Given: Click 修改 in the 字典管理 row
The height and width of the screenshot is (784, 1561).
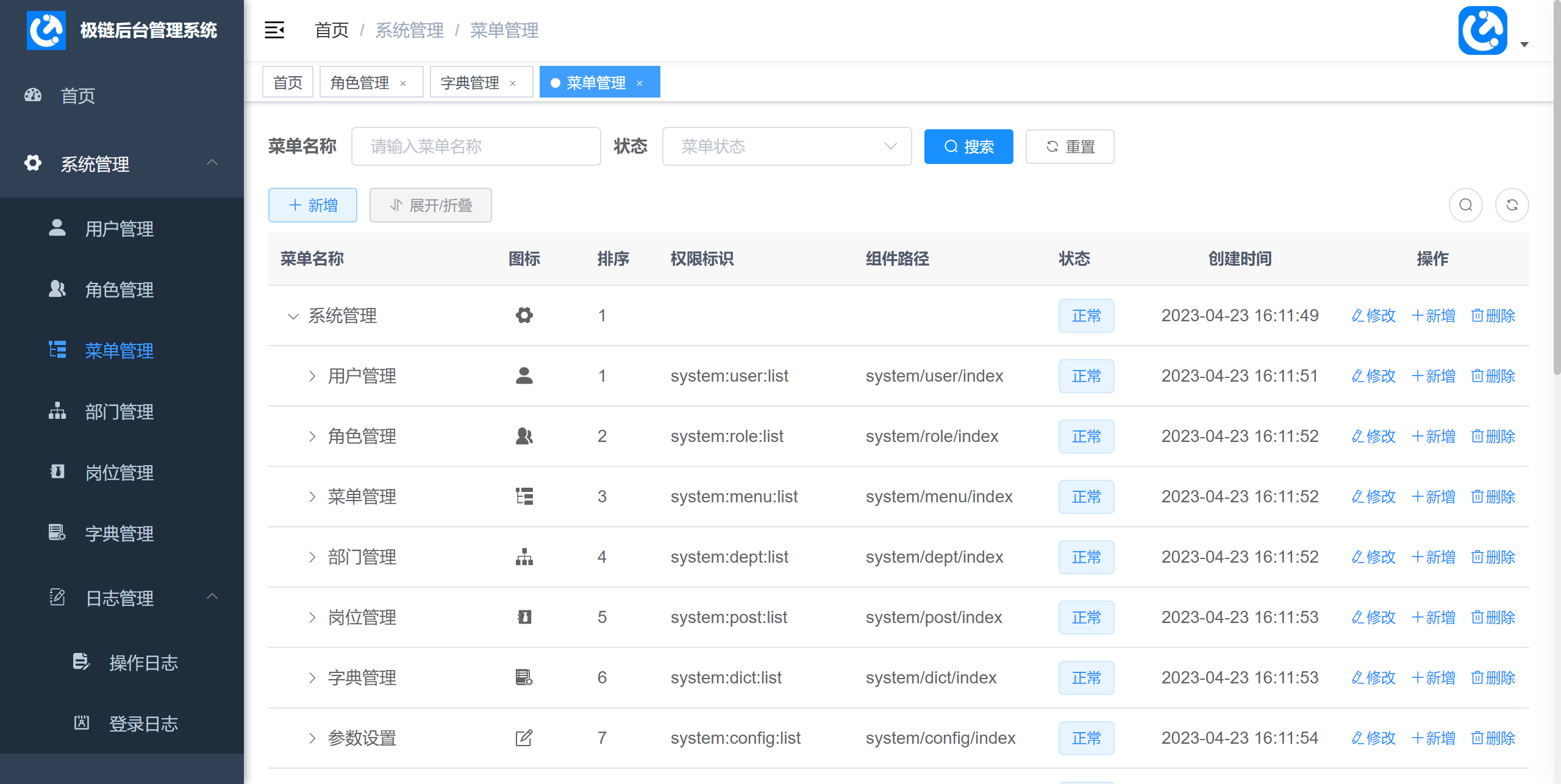Looking at the screenshot, I should coord(1373,678).
